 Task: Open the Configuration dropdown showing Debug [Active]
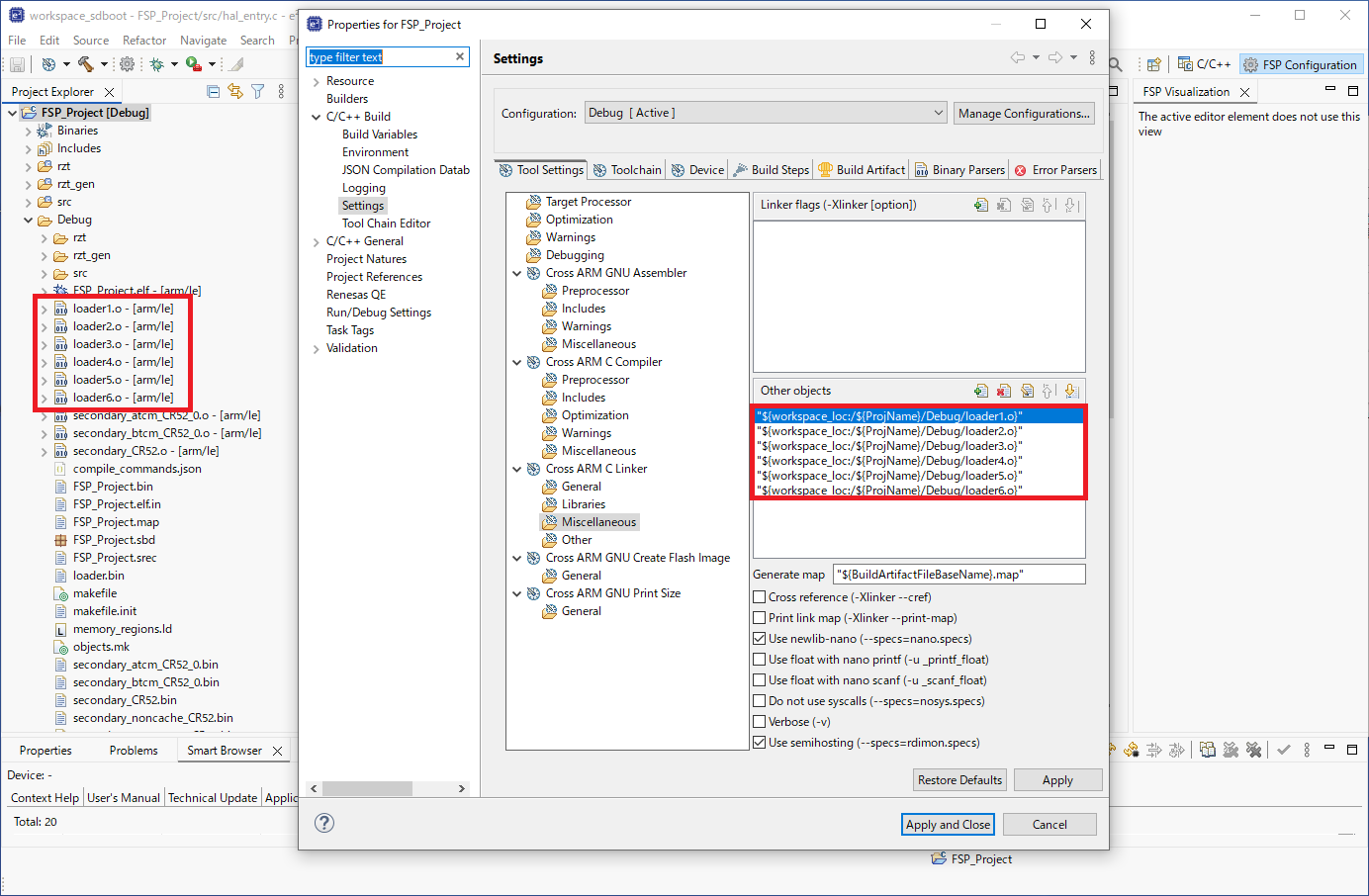(x=937, y=113)
